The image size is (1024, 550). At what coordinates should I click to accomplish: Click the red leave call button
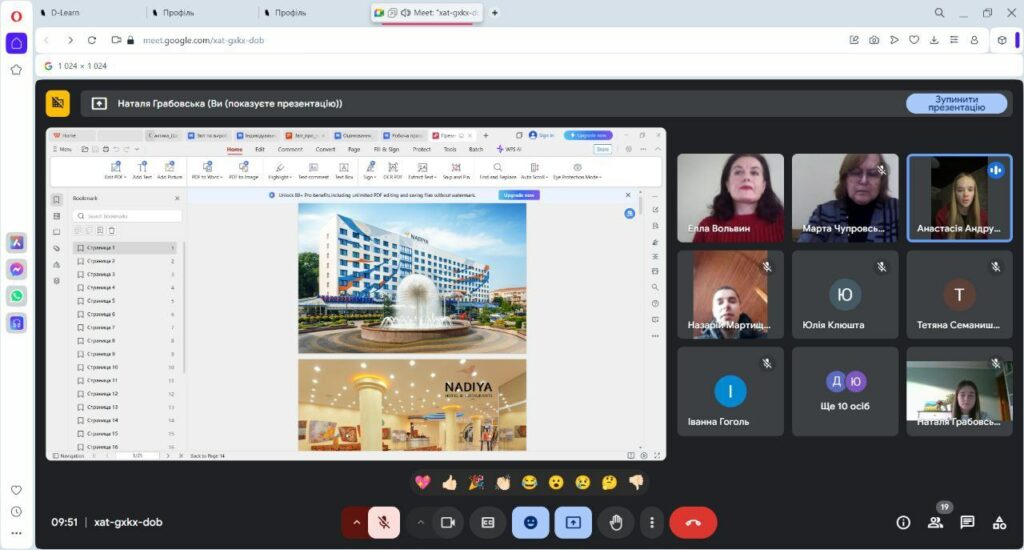[x=693, y=522]
